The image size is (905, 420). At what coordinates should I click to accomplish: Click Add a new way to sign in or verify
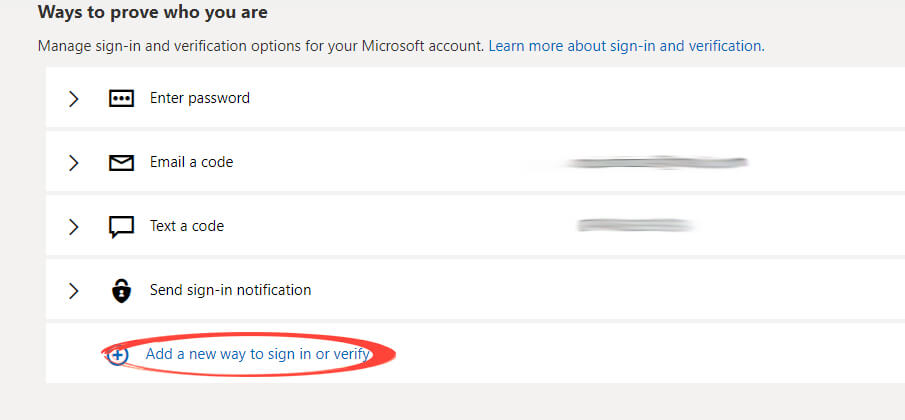click(257, 354)
